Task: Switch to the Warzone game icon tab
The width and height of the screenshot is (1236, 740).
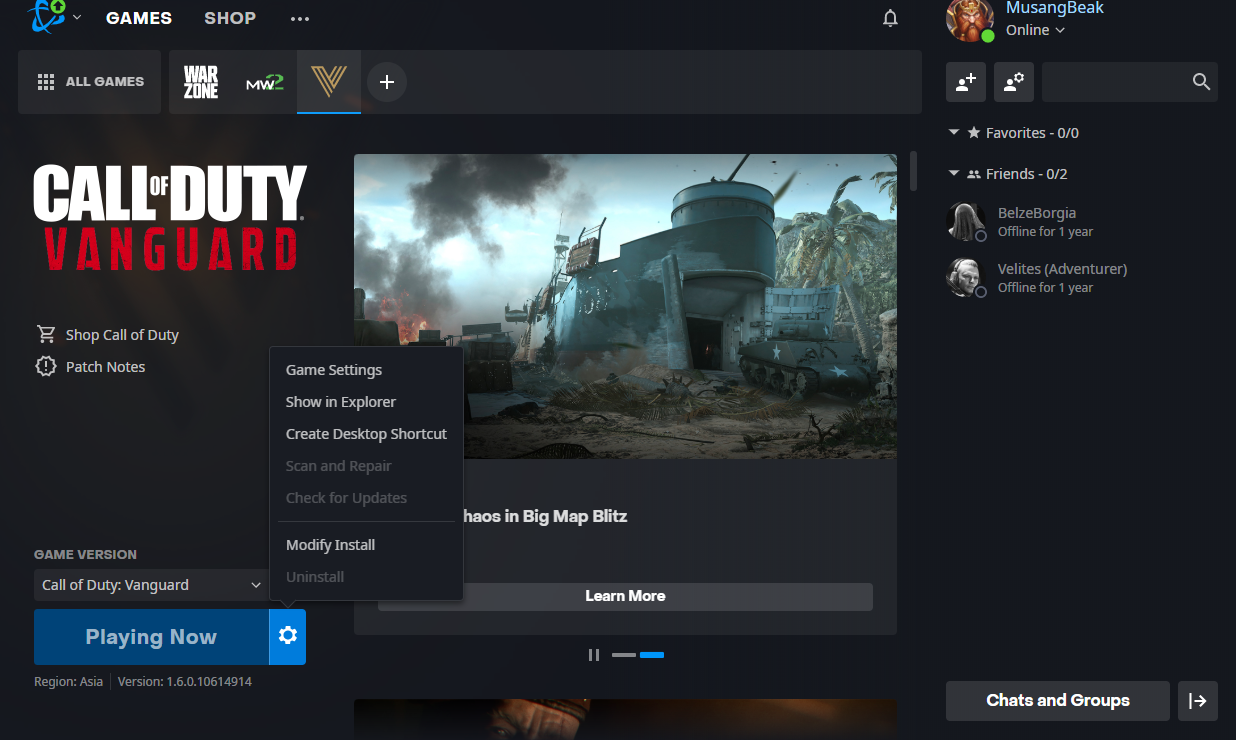Action: [x=200, y=81]
